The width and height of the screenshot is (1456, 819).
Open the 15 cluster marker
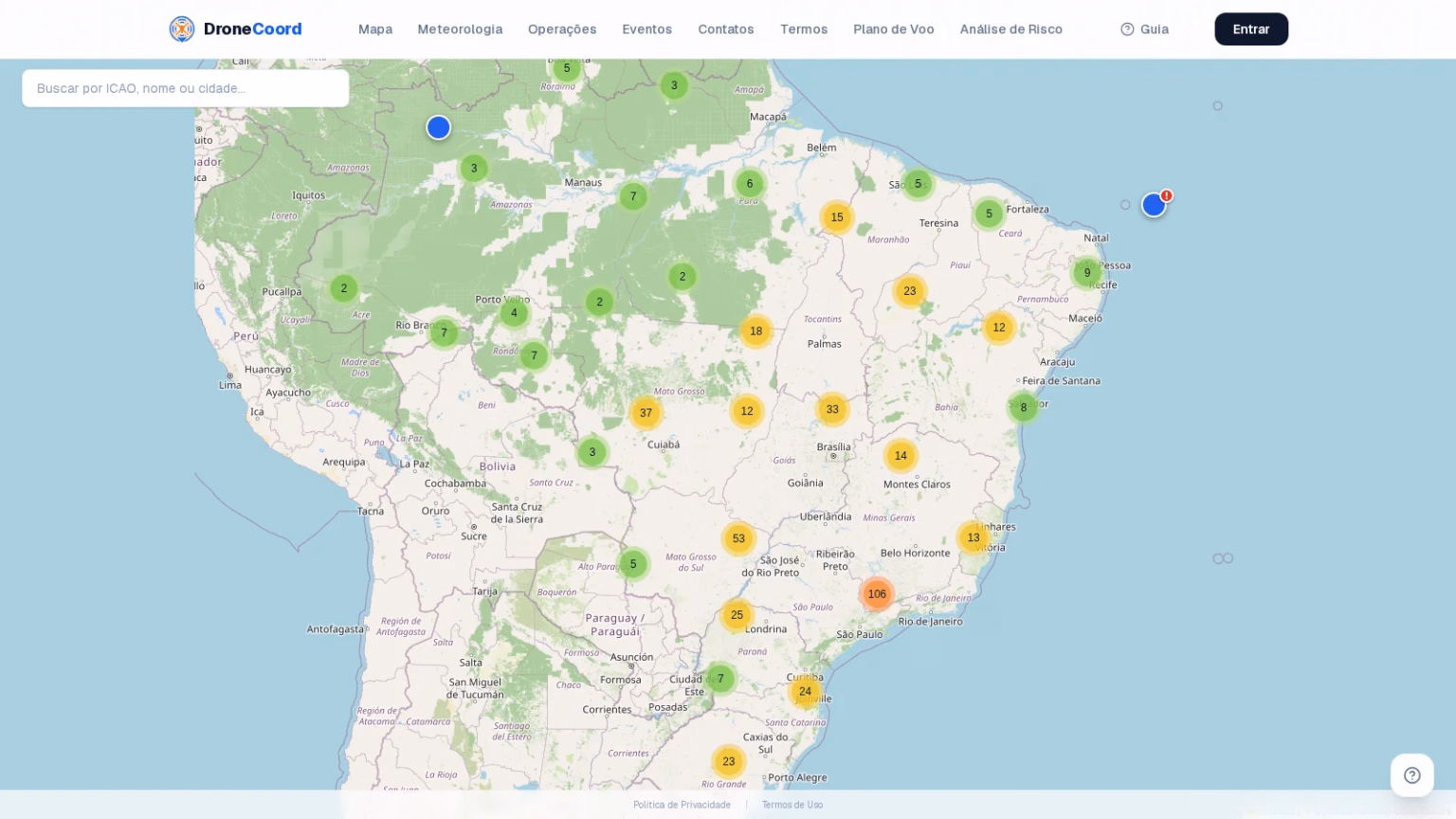click(x=837, y=217)
